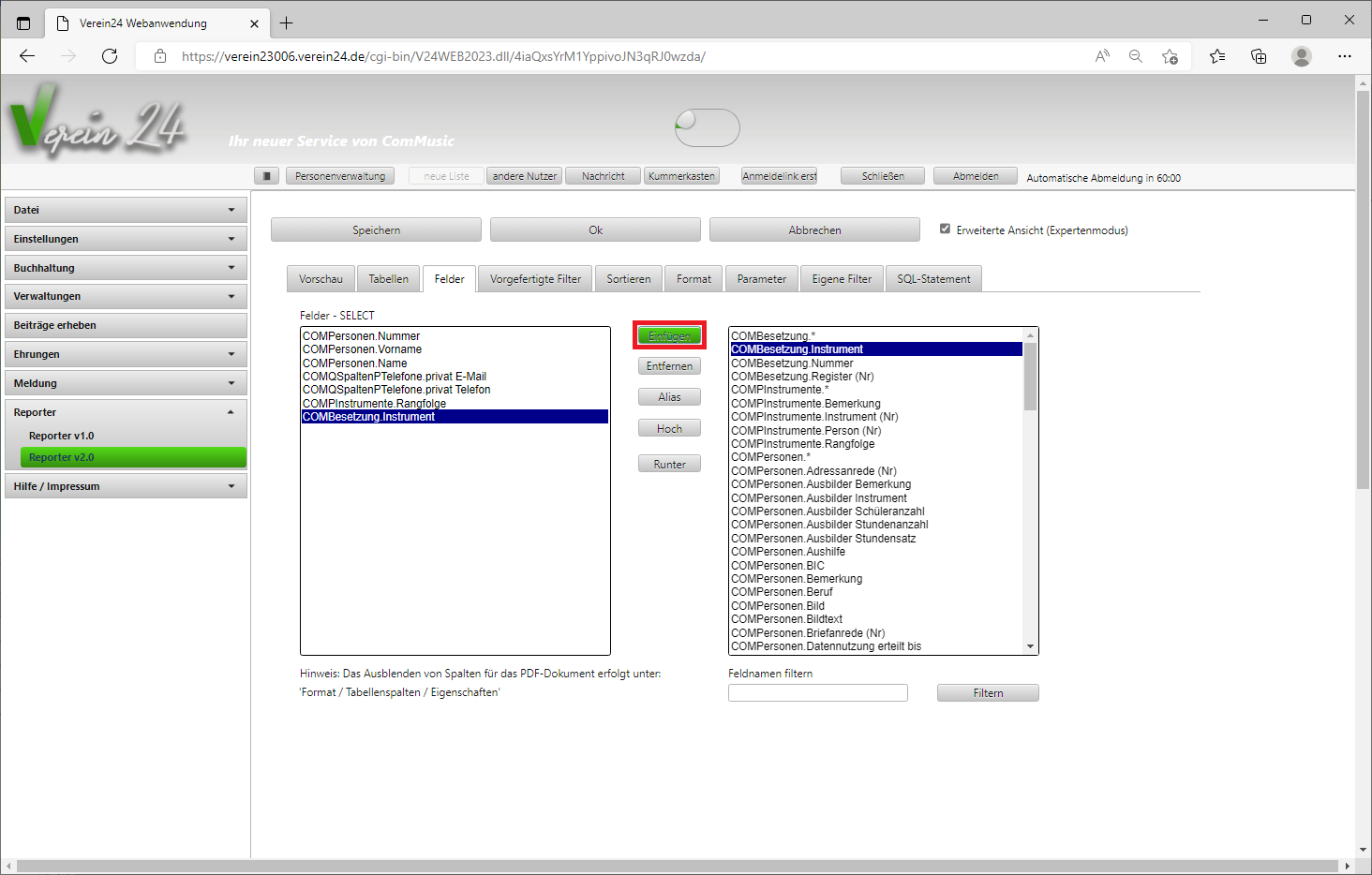This screenshot has width=1372, height=875.
Task: Click the Feldnamen filtern input field
Action: point(817,693)
